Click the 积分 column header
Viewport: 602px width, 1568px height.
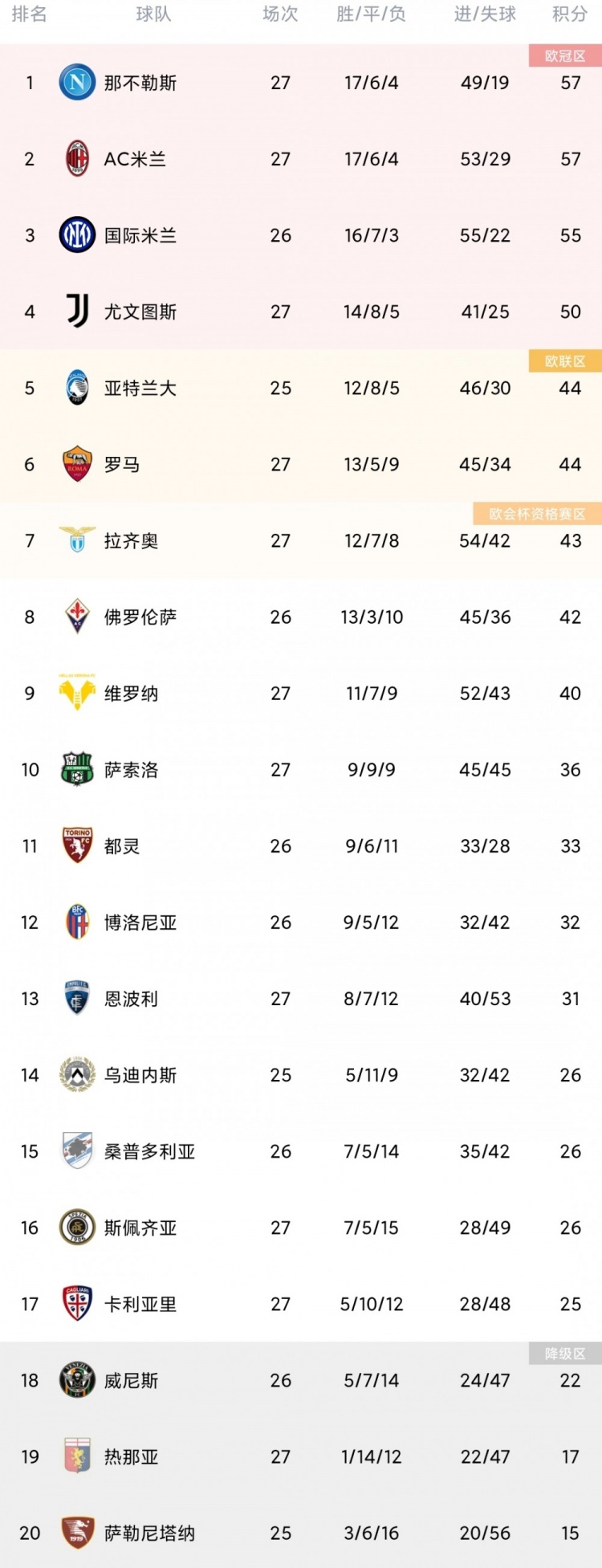coord(570,14)
